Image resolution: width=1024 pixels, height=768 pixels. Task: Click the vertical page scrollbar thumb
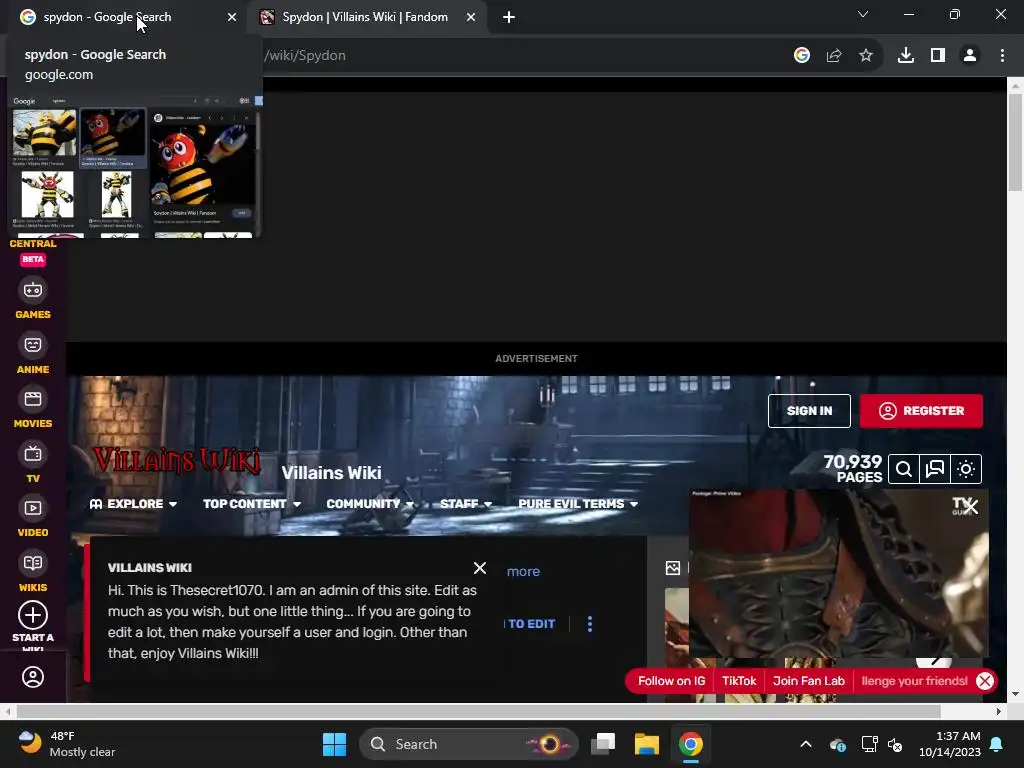coord(1015,140)
